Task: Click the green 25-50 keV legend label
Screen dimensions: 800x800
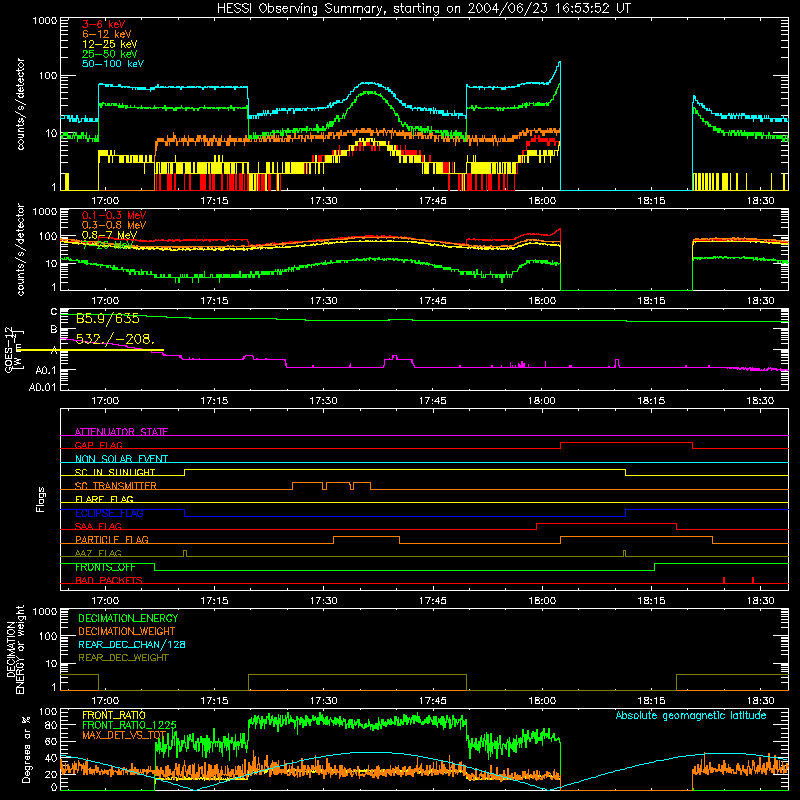Action: [110, 54]
